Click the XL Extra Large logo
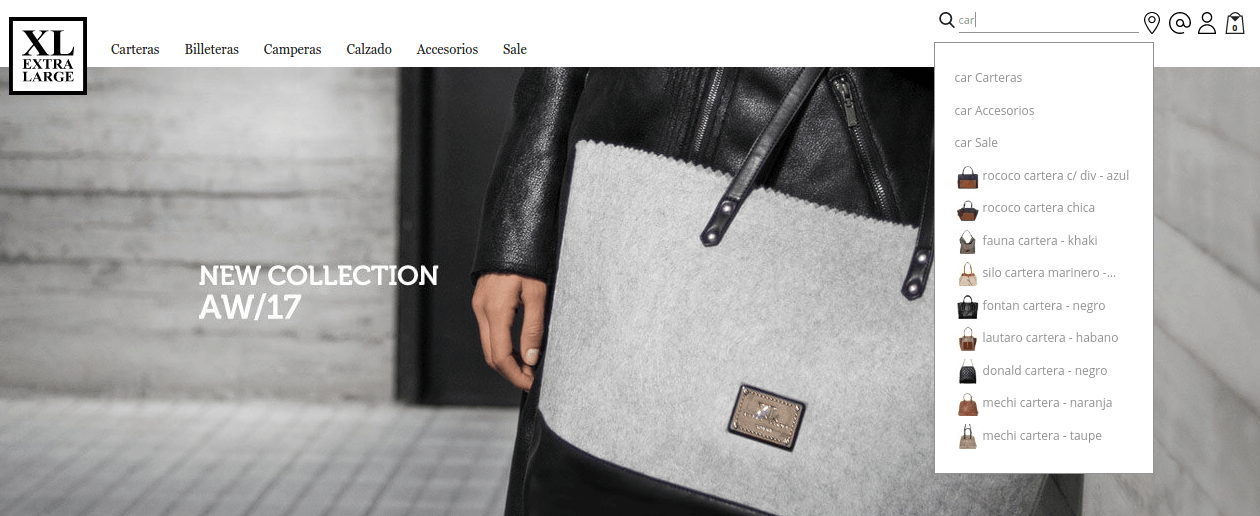1260x516 pixels. tap(48, 56)
